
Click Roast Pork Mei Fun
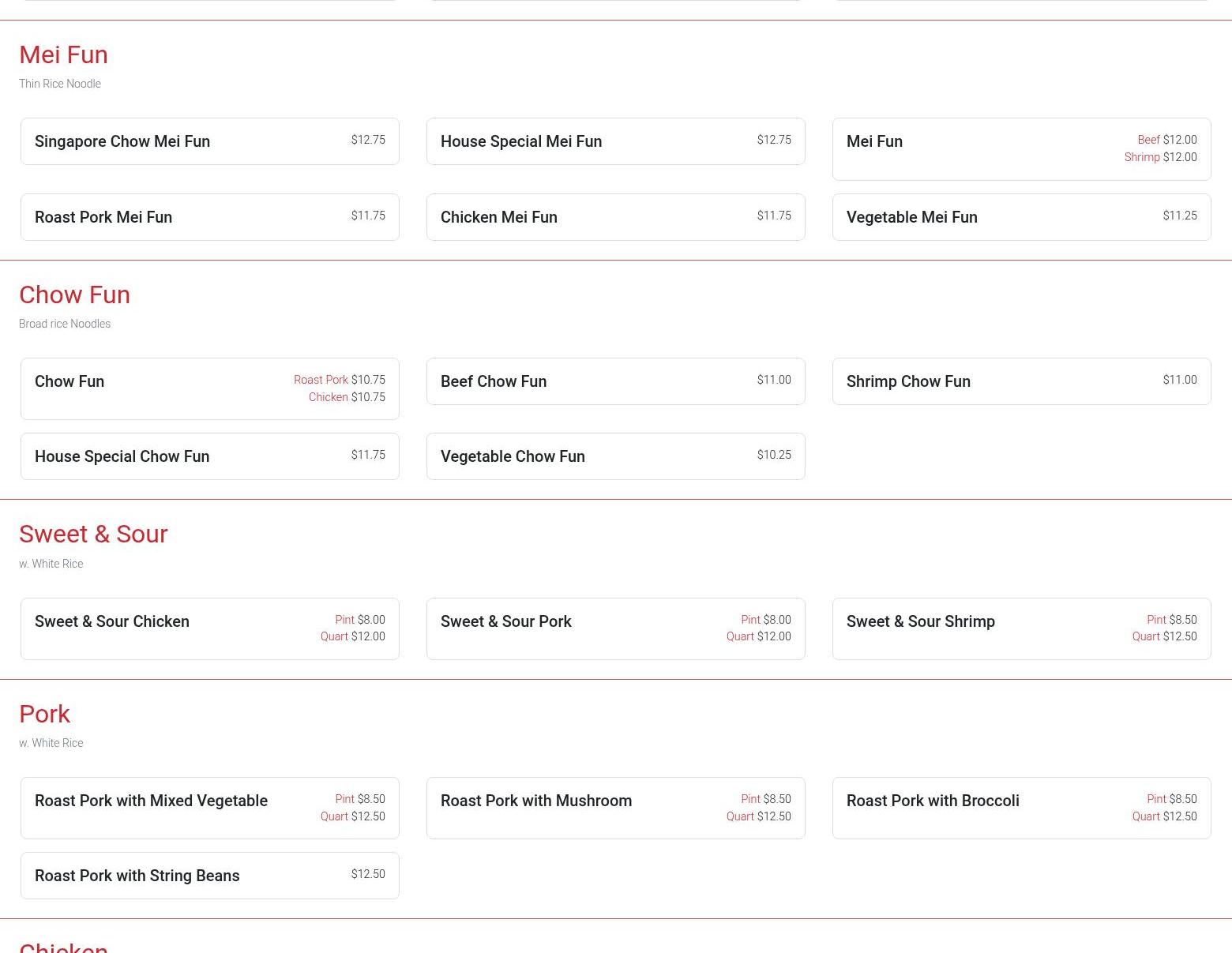point(209,217)
